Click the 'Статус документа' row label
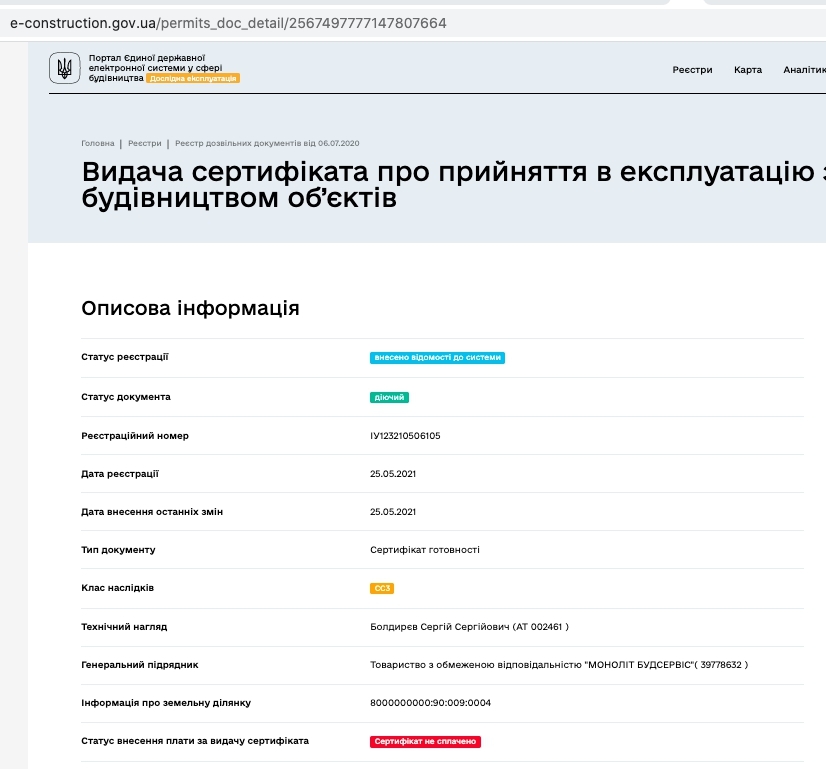826x769 pixels. click(x=126, y=397)
